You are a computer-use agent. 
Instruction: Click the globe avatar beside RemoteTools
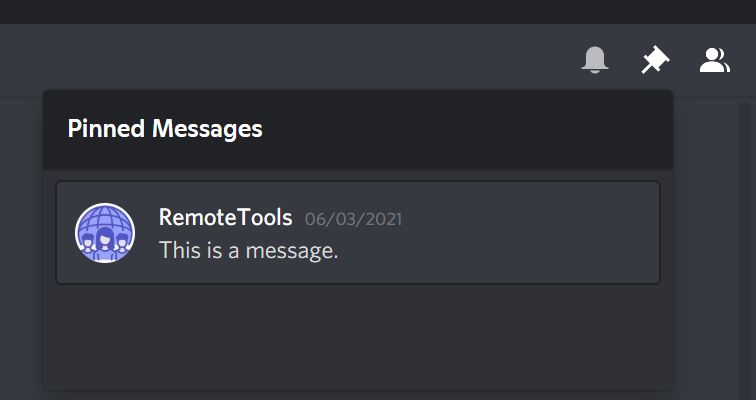pos(105,233)
